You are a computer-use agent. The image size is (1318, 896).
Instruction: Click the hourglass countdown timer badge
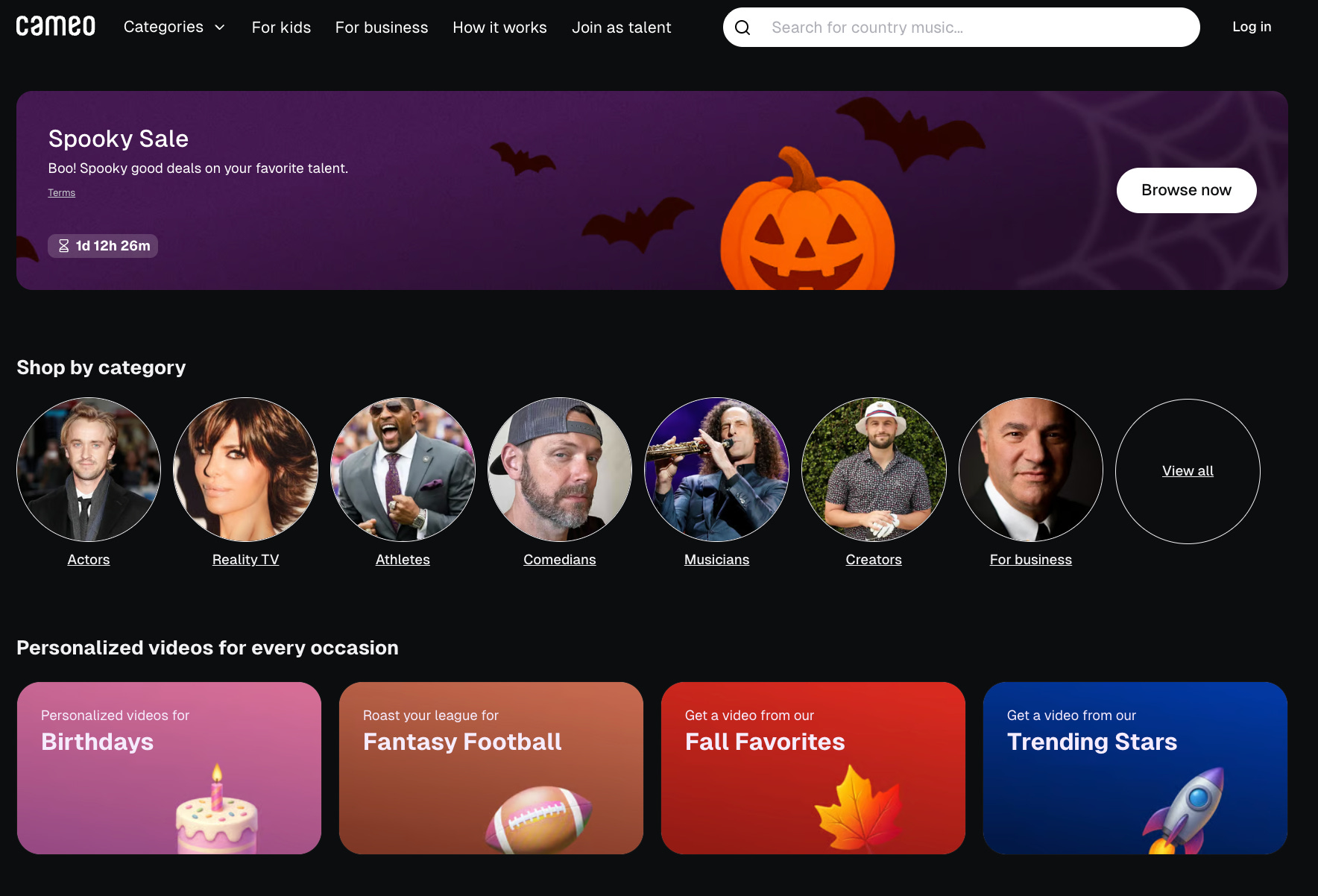point(103,246)
